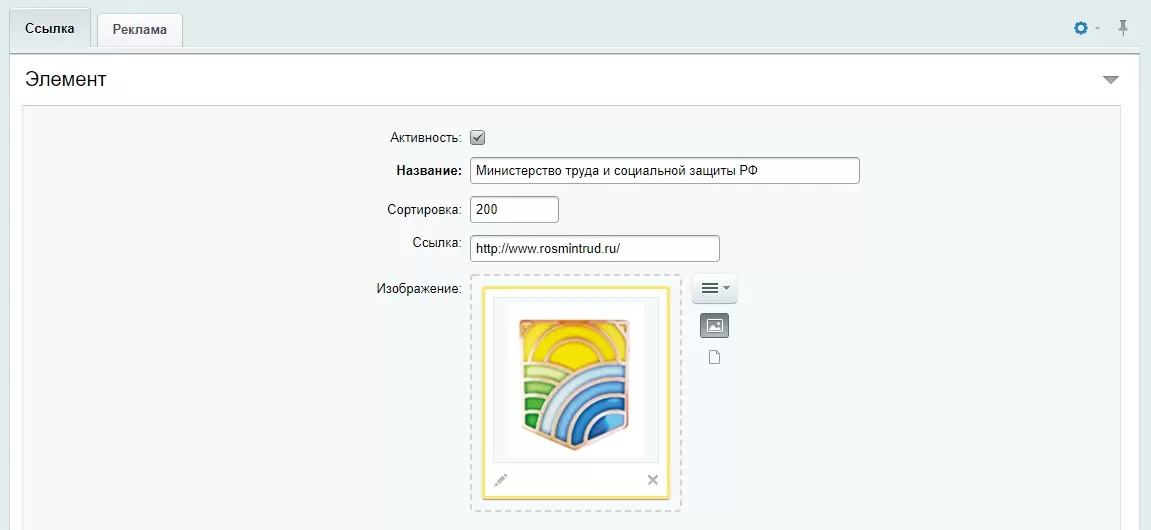The height and width of the screenshot is (530, 1151).
Task: Switch to the Ссылка tab
Action: point(50,29)
